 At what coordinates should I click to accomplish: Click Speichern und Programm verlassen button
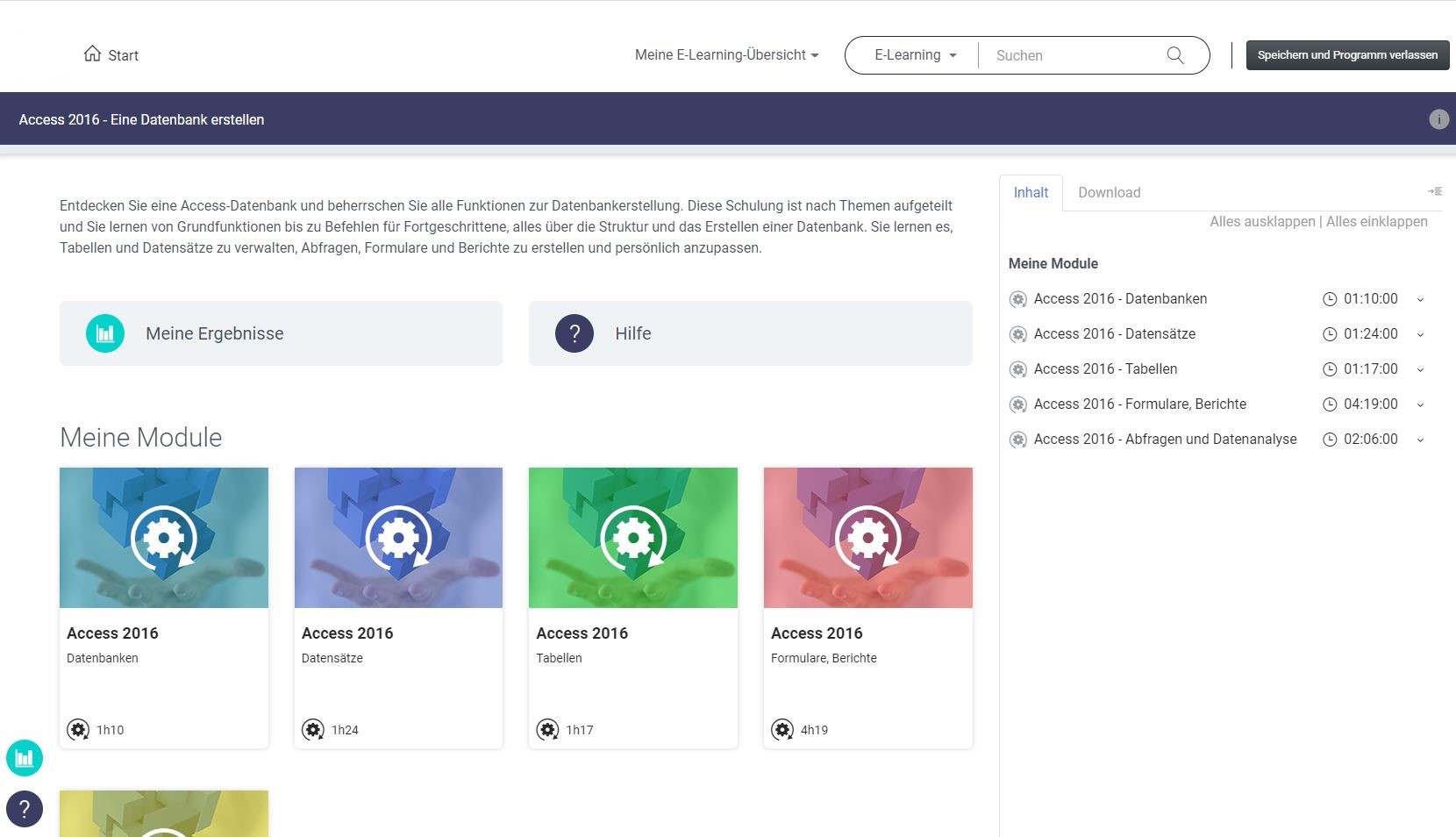tap(1347, 55)
